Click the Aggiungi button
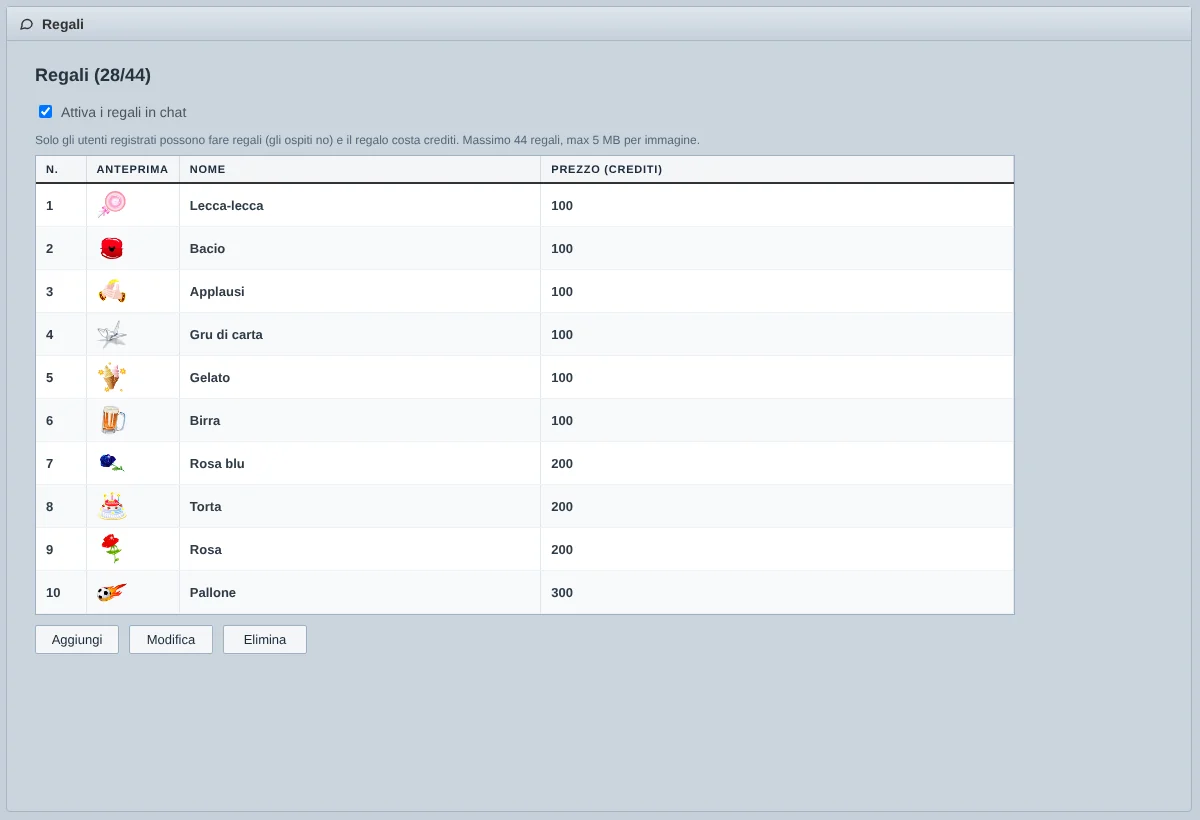The width and height of the screenshot is (1200, 820). (77, 639)
